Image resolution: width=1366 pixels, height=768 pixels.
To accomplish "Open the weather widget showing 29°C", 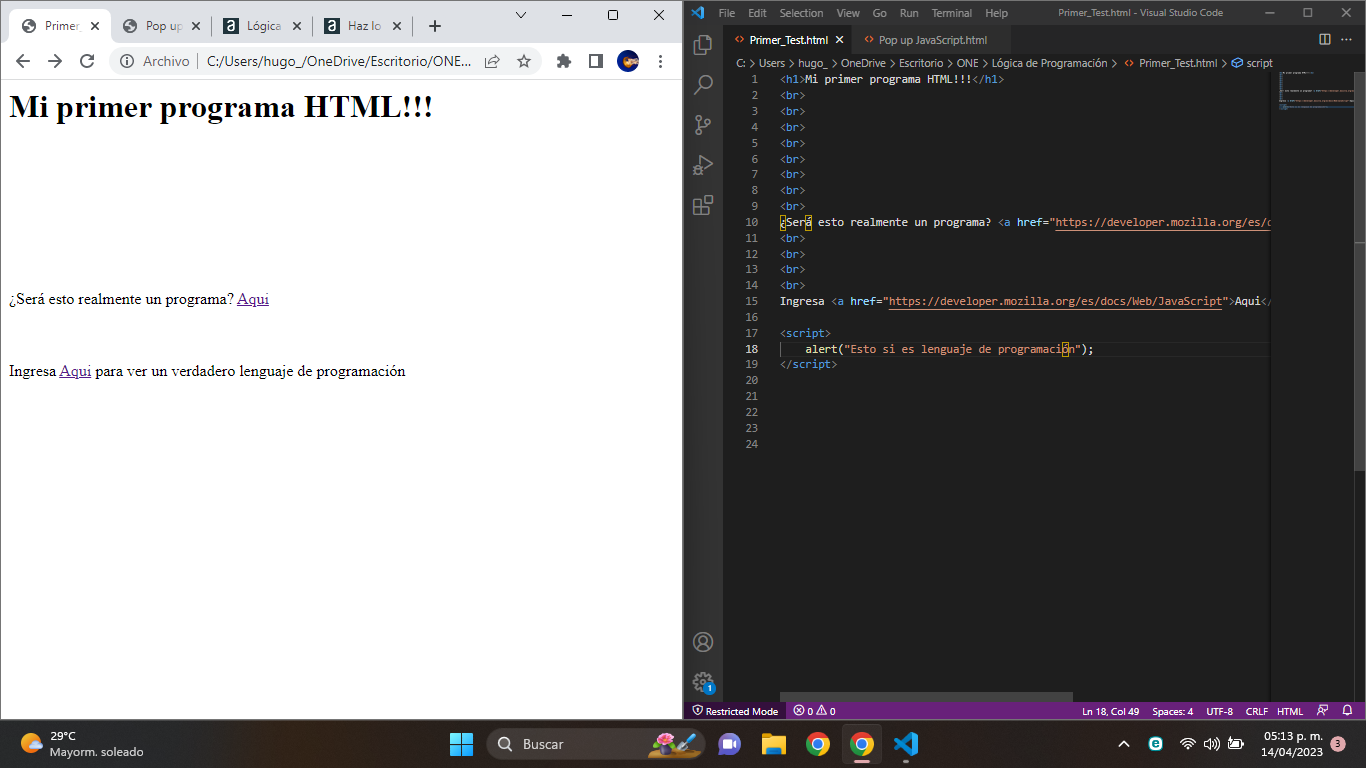I will point(82,744).
